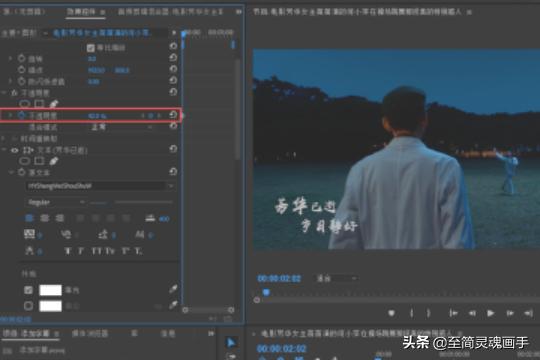The image size is (540, 360).
Task: Pick stroke color with the eyedropper
Action: [173, 305]
